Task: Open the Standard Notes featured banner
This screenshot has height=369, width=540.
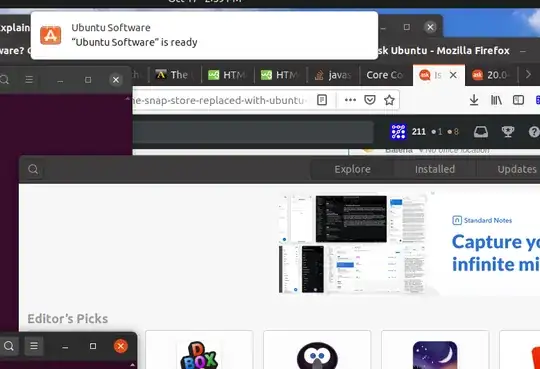Action: [409, 244]
